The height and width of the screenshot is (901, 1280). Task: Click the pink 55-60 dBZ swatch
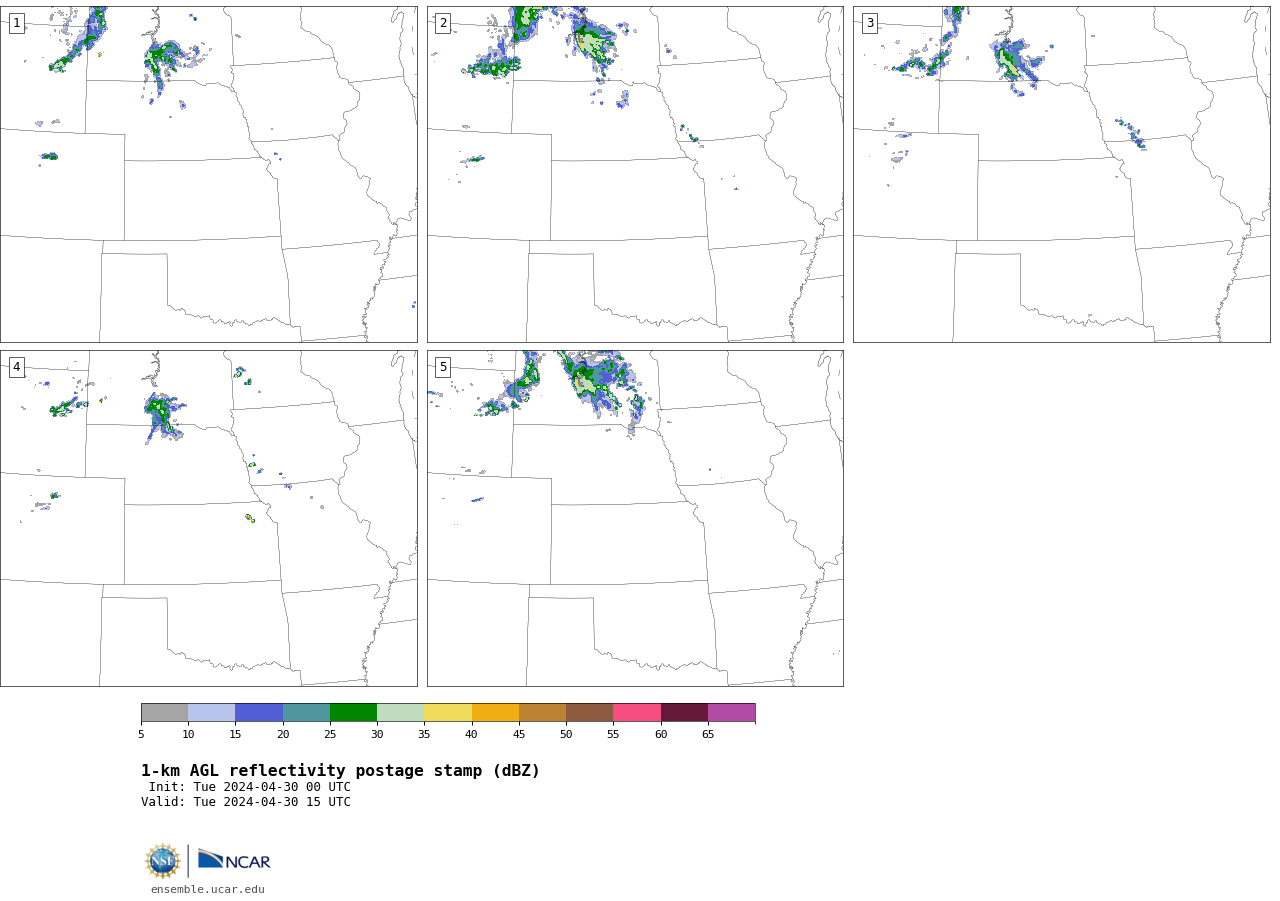(637, 713)
